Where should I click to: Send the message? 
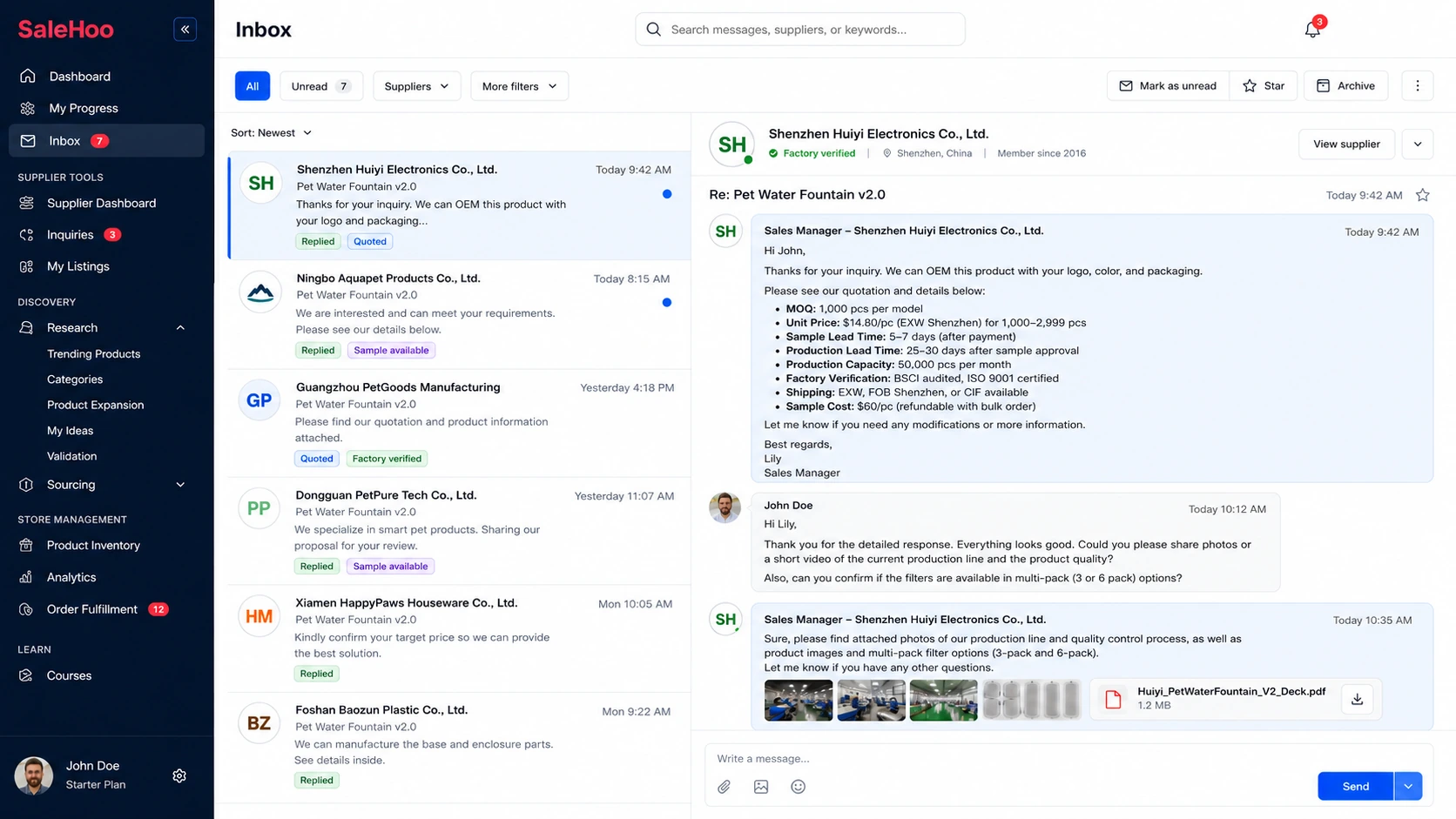point(1355,786)
